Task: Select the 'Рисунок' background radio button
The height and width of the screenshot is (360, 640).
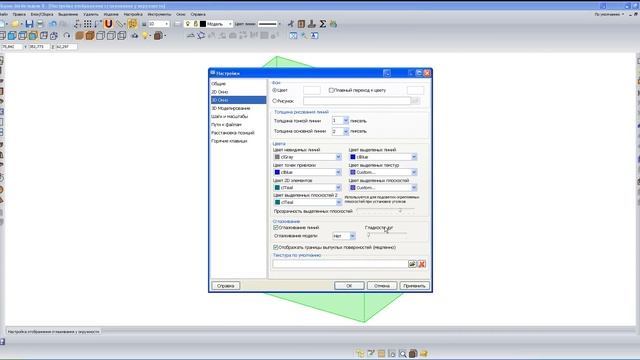Action: click(275, 100)
